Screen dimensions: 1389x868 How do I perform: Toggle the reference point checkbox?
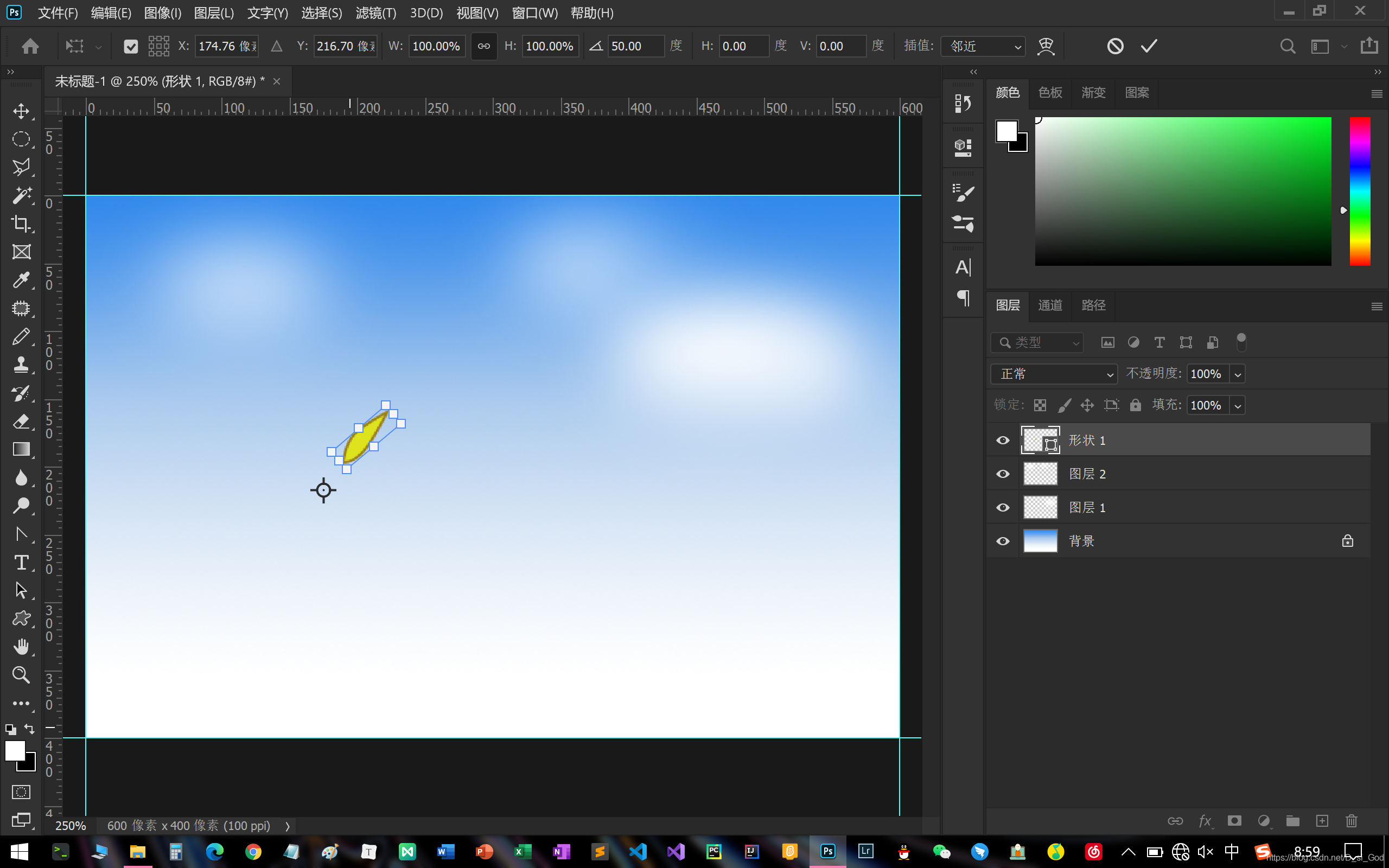tap(131, 47)
